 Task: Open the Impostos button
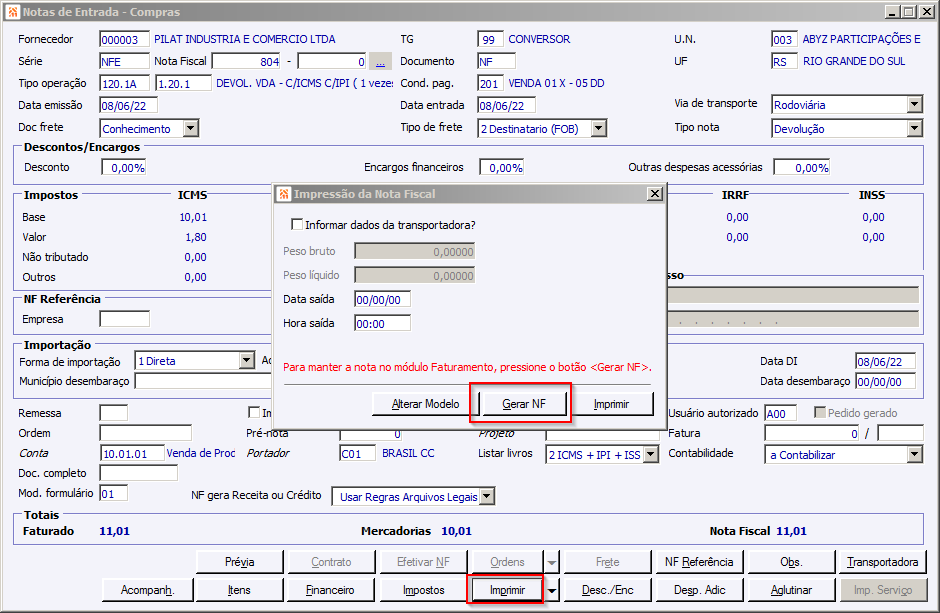click(423, 590)
